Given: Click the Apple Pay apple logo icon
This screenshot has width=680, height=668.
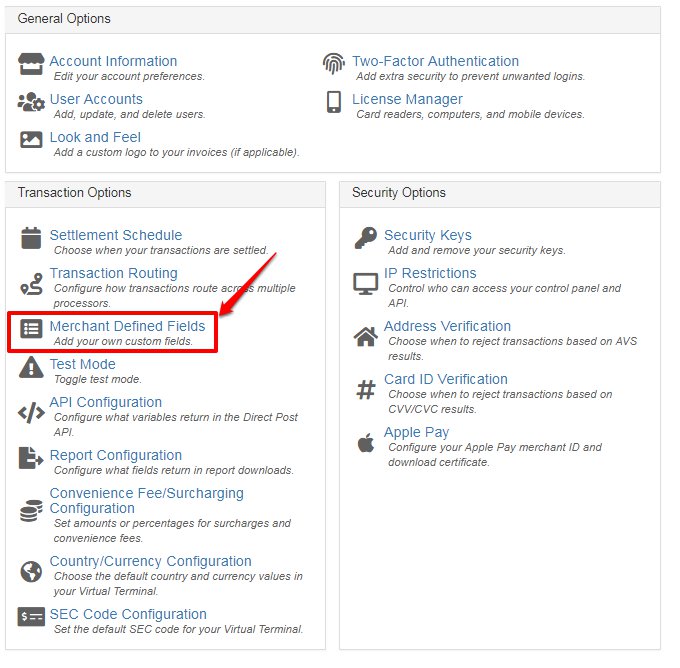Looking at the screenshot, I should tap(366, 442).
